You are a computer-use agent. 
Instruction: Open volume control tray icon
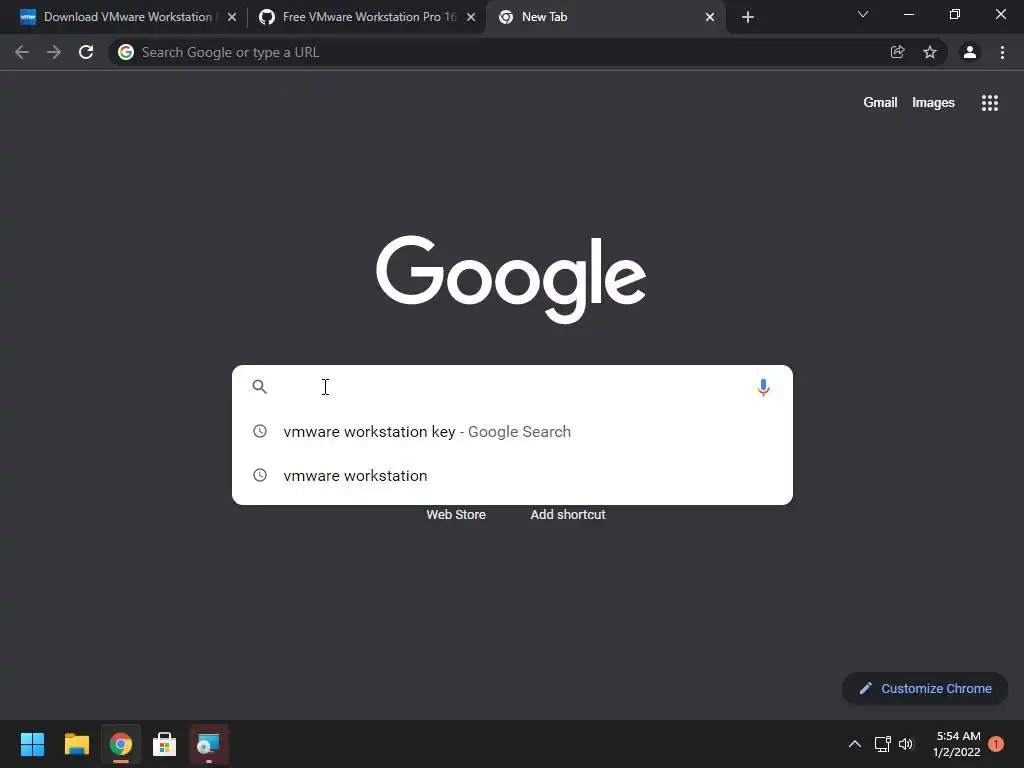(906, 744)
